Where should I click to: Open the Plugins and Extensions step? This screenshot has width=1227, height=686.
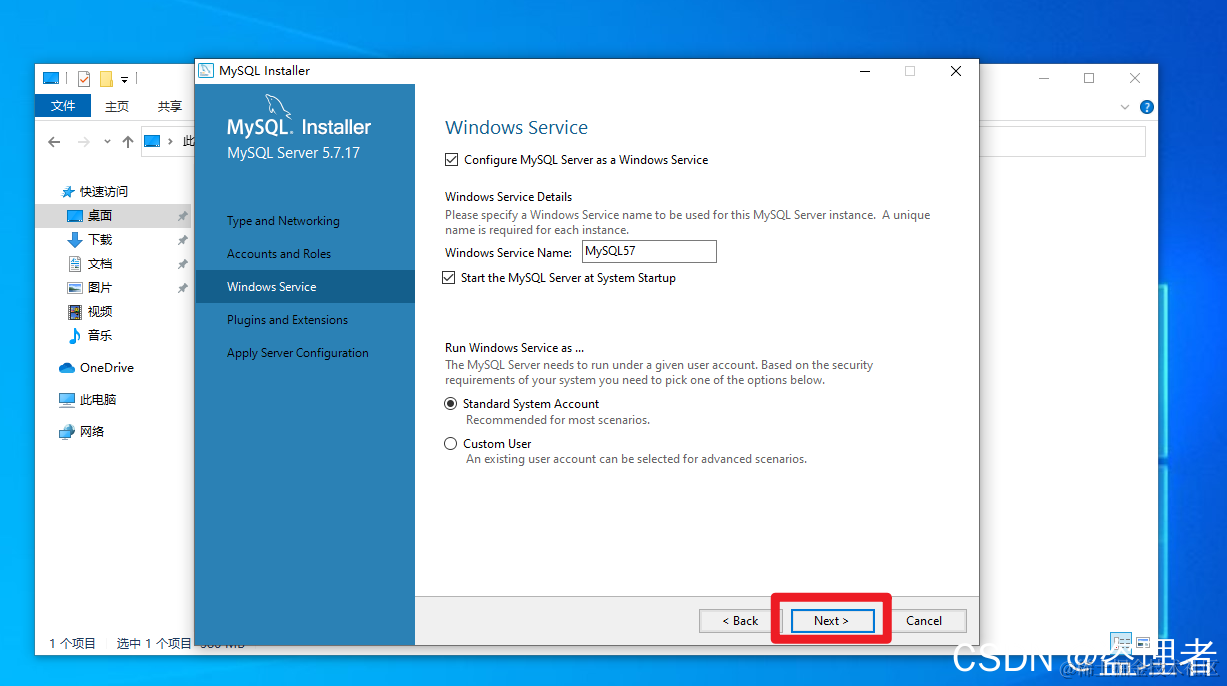click(288, 320)
